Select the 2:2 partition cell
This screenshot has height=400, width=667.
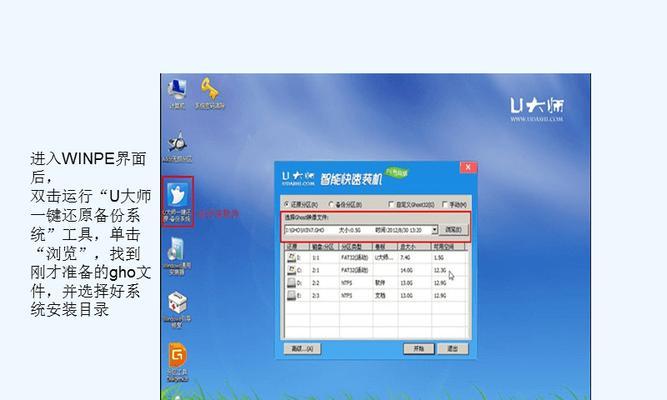[316, 283]
